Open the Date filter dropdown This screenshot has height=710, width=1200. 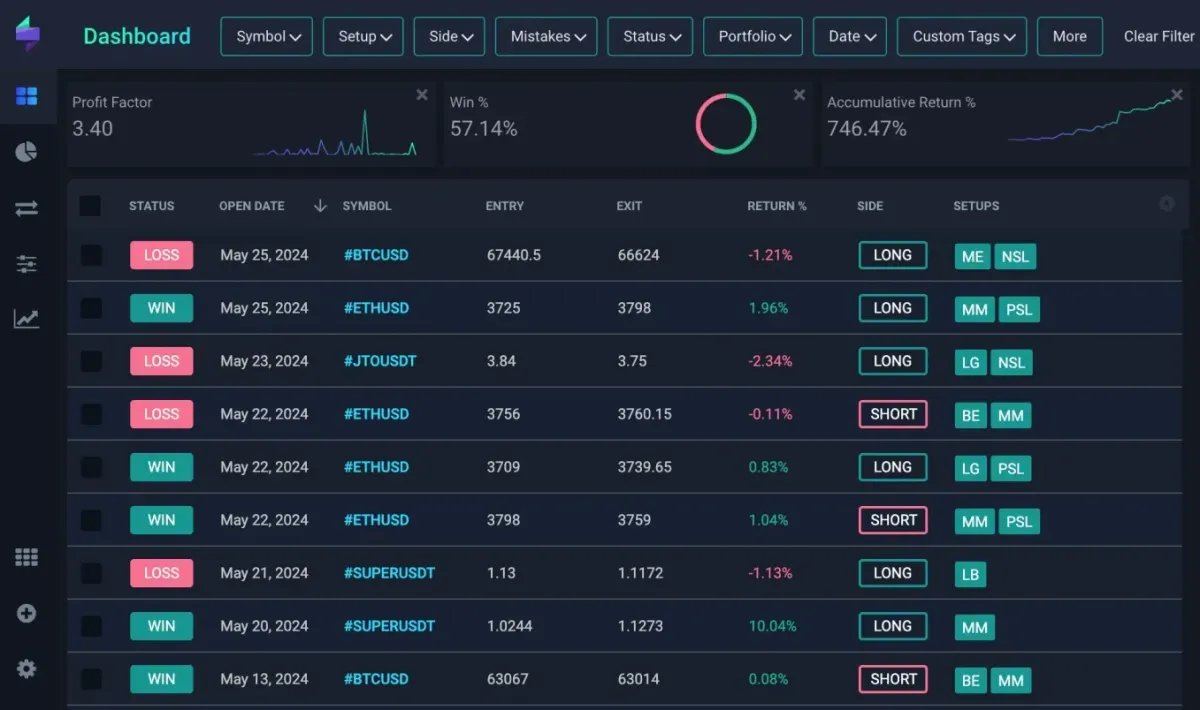tap(850, 36)
